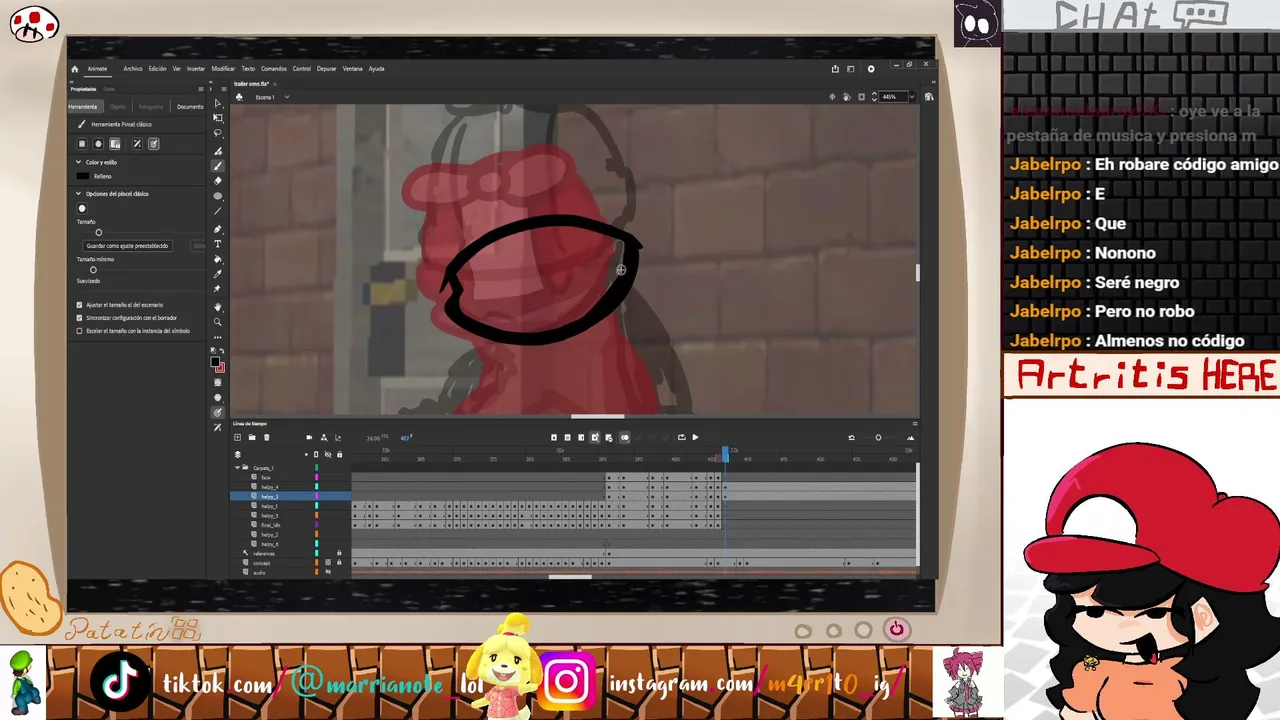Click the timeline zoom slider handle
1280x720 pixels.
coord(878,437)
